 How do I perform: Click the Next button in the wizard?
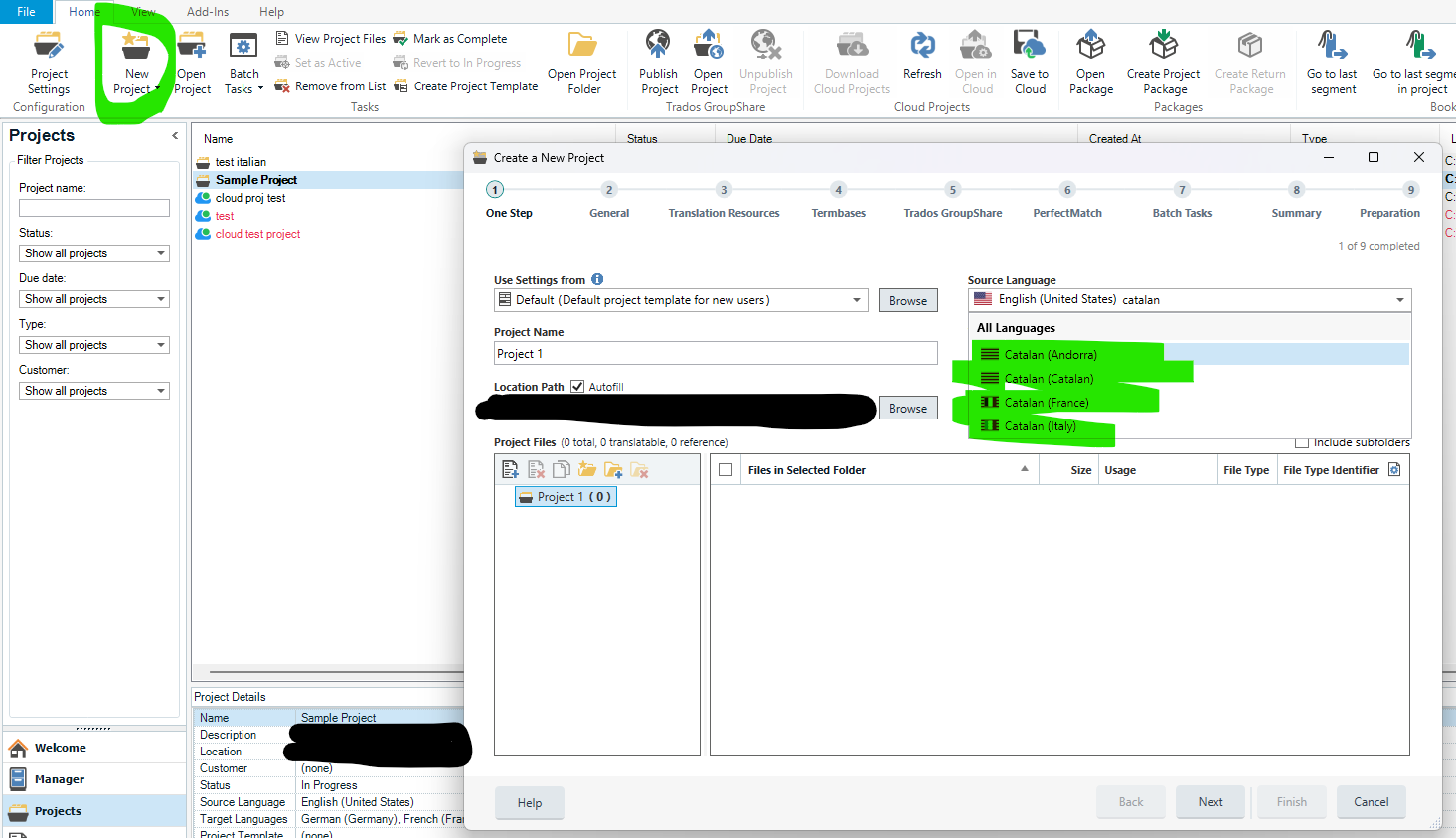click(x=1210, y=801)
